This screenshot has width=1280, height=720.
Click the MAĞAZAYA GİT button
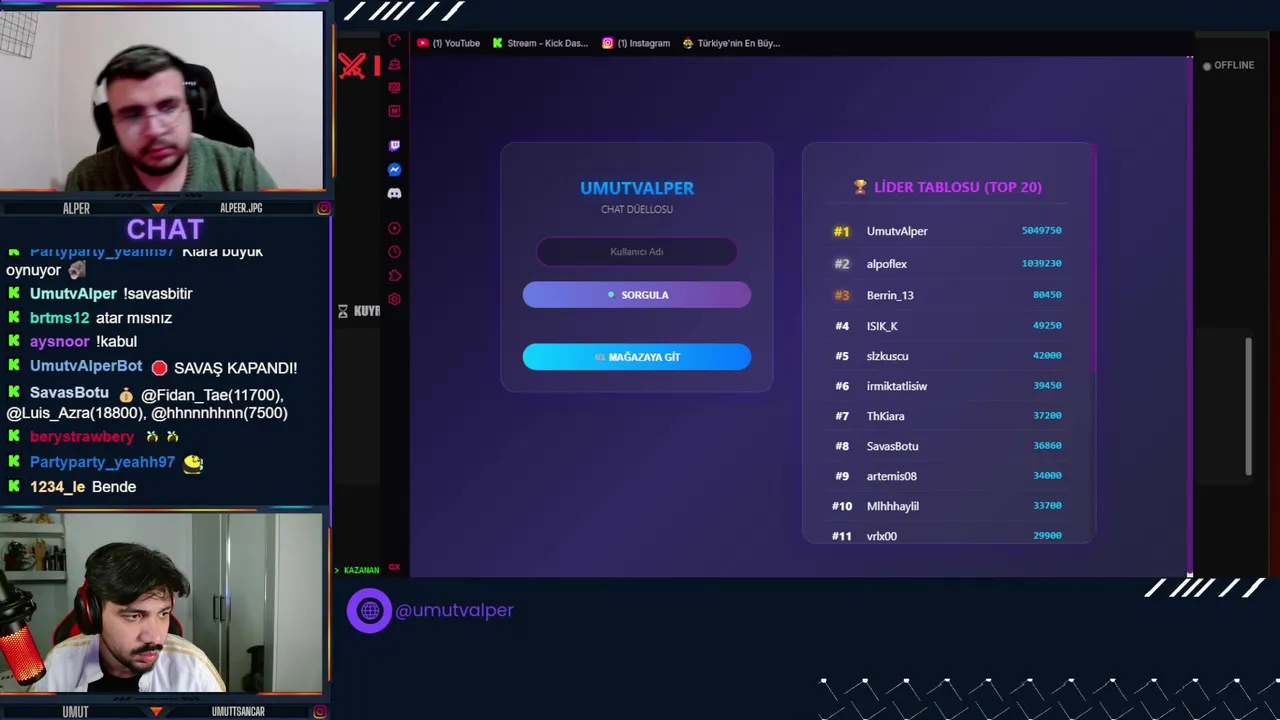[x=637, y=357]
